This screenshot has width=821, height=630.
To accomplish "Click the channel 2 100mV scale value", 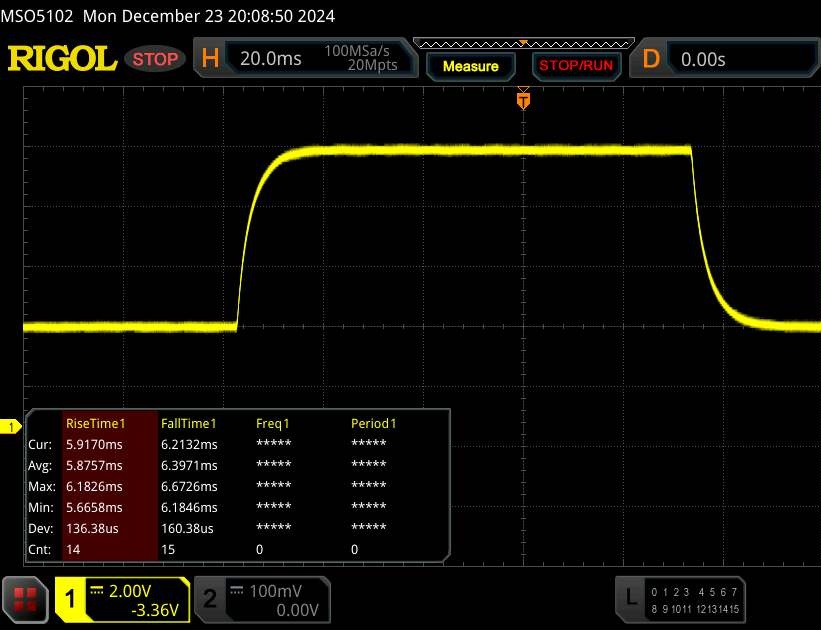I will pos(275,591).
